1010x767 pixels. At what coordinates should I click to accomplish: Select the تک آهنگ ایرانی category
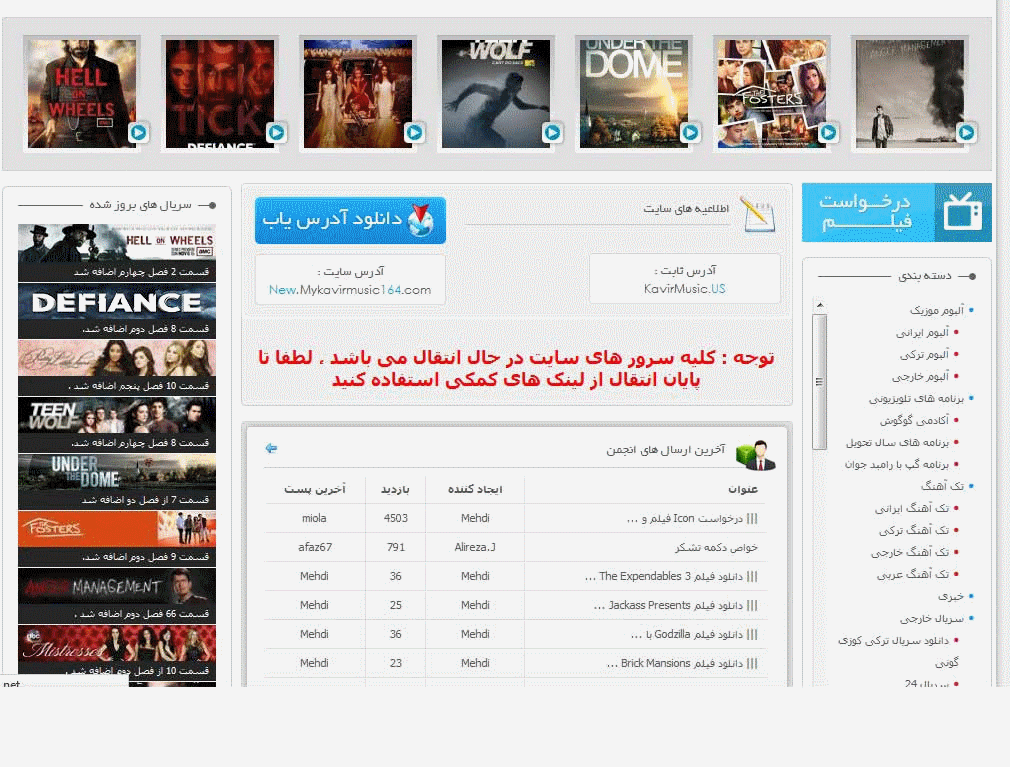(x=912, y=508)
